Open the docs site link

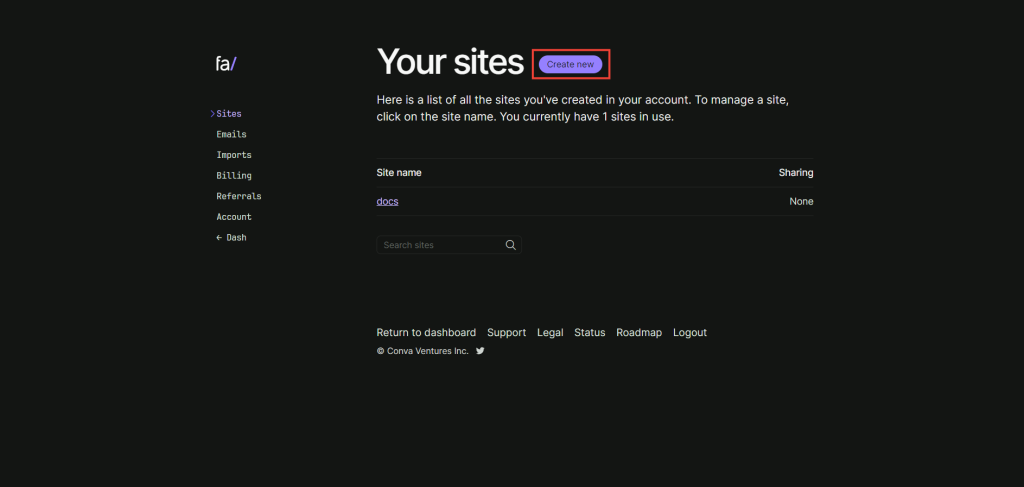(387, 201)
